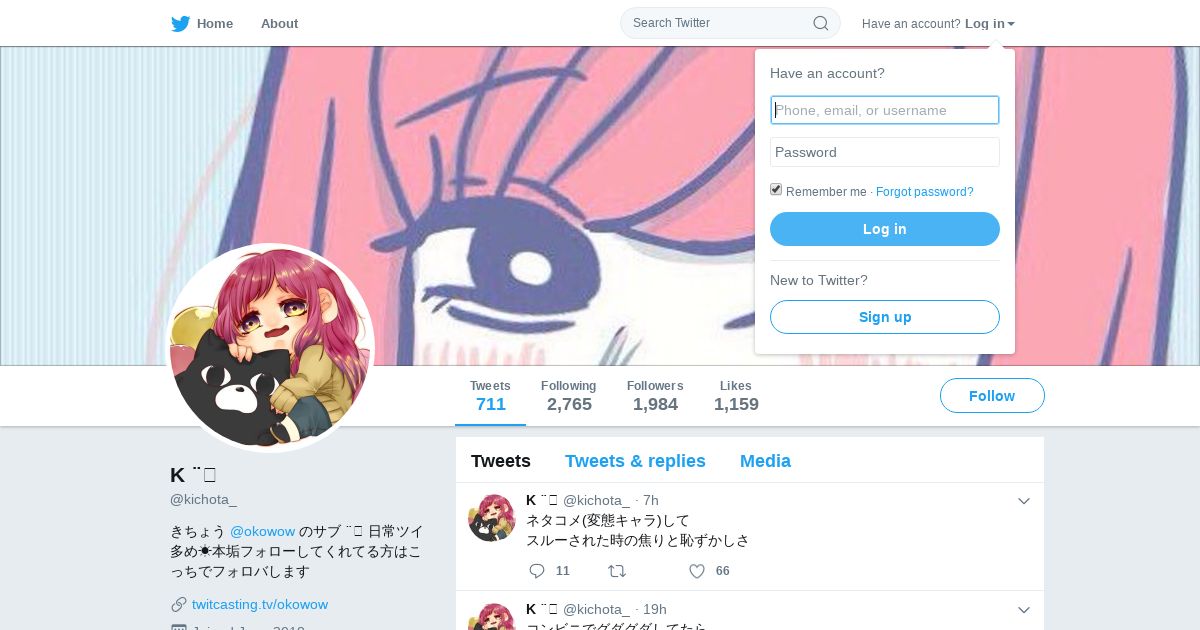
Task: Reply to the first tweet
Action: 537,571
